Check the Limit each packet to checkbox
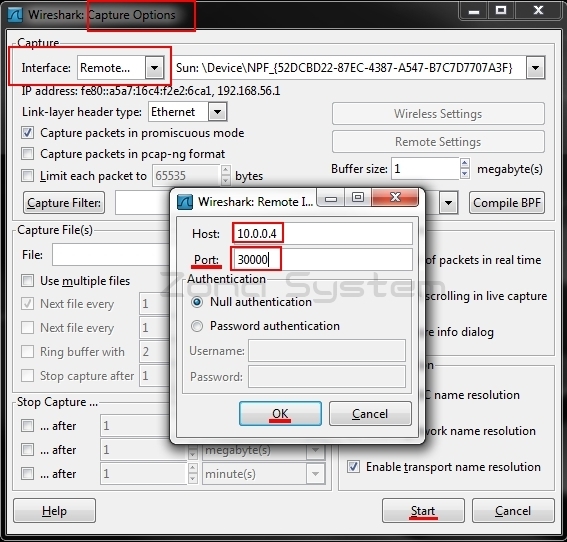Viewport: 567px width, 542px height. click(x=27, y=176)
